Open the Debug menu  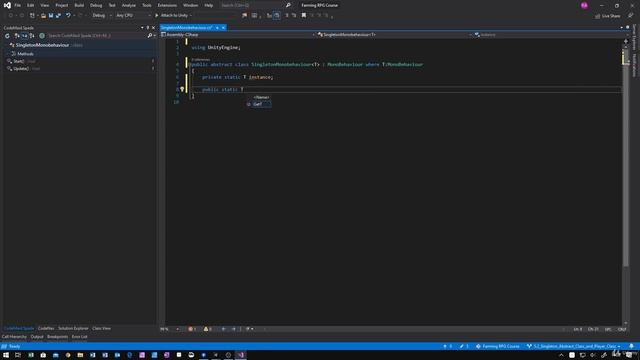click(x=96, y=5)
